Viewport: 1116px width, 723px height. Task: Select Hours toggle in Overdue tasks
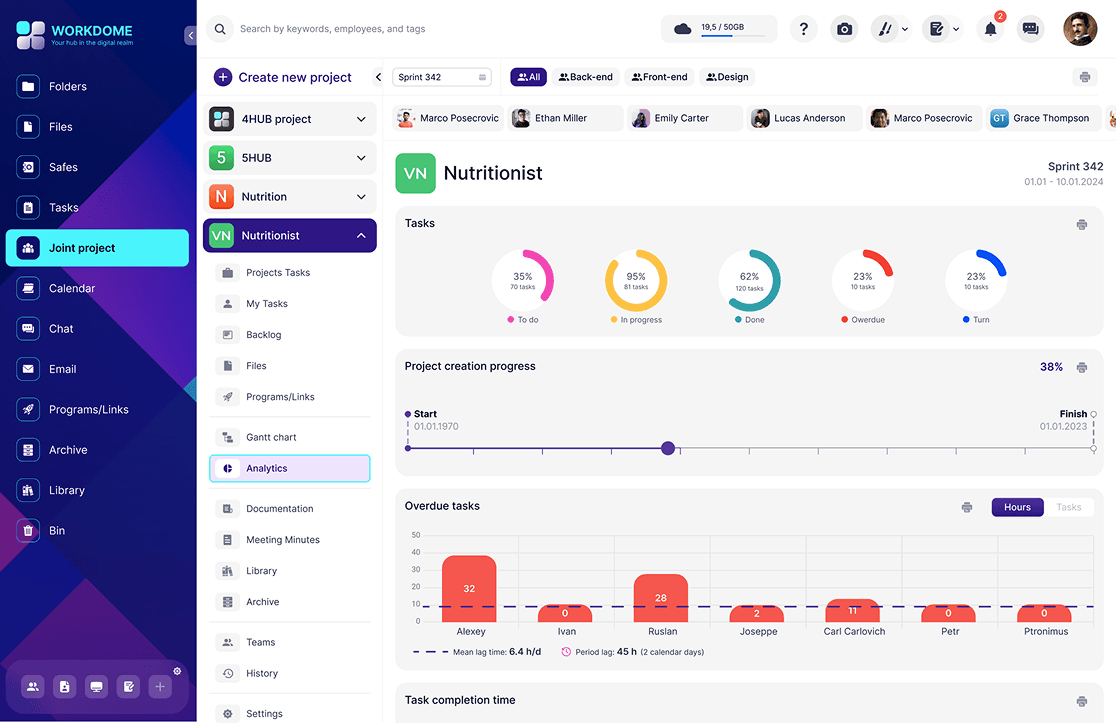(1017, 507)
